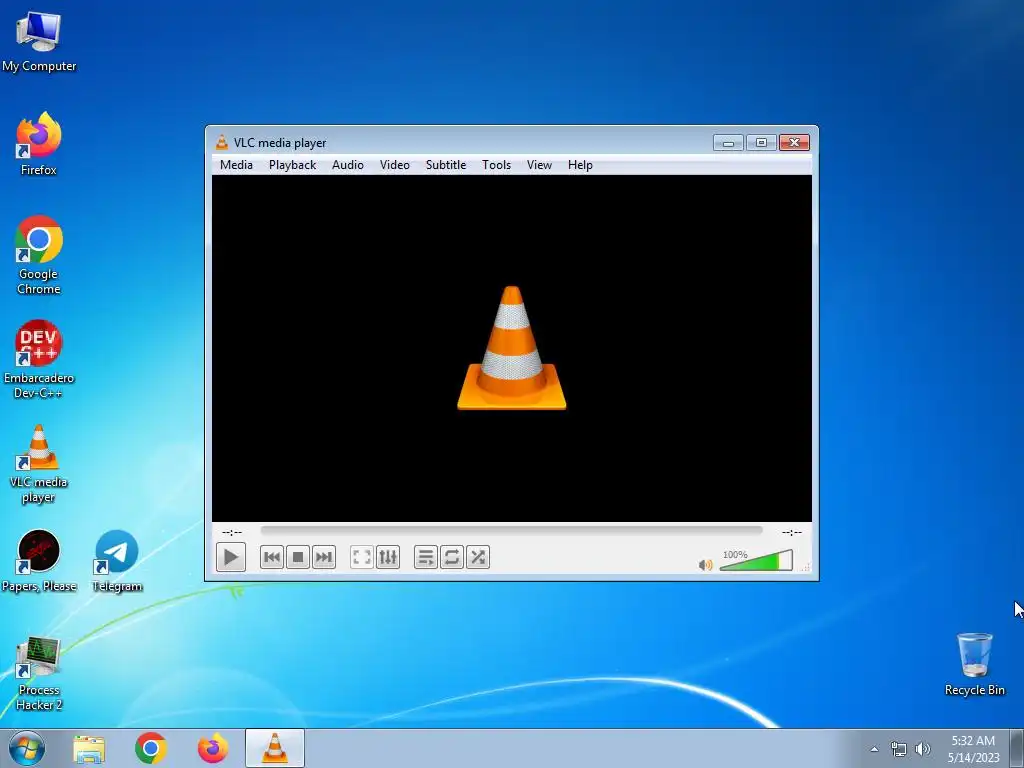Start playback with the VLC Play button
The width and height of the screenshot is (1024, 768).
[x=231, y=557]
